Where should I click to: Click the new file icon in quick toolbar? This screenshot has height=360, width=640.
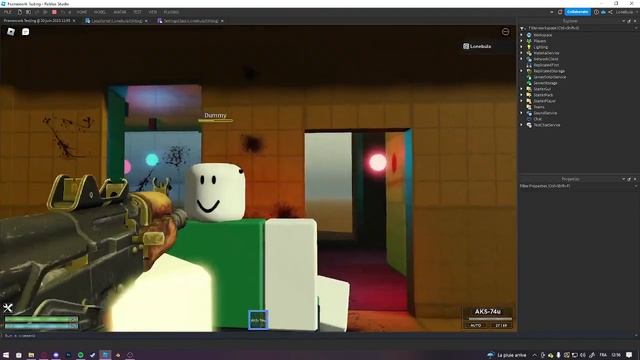[20, 12]
